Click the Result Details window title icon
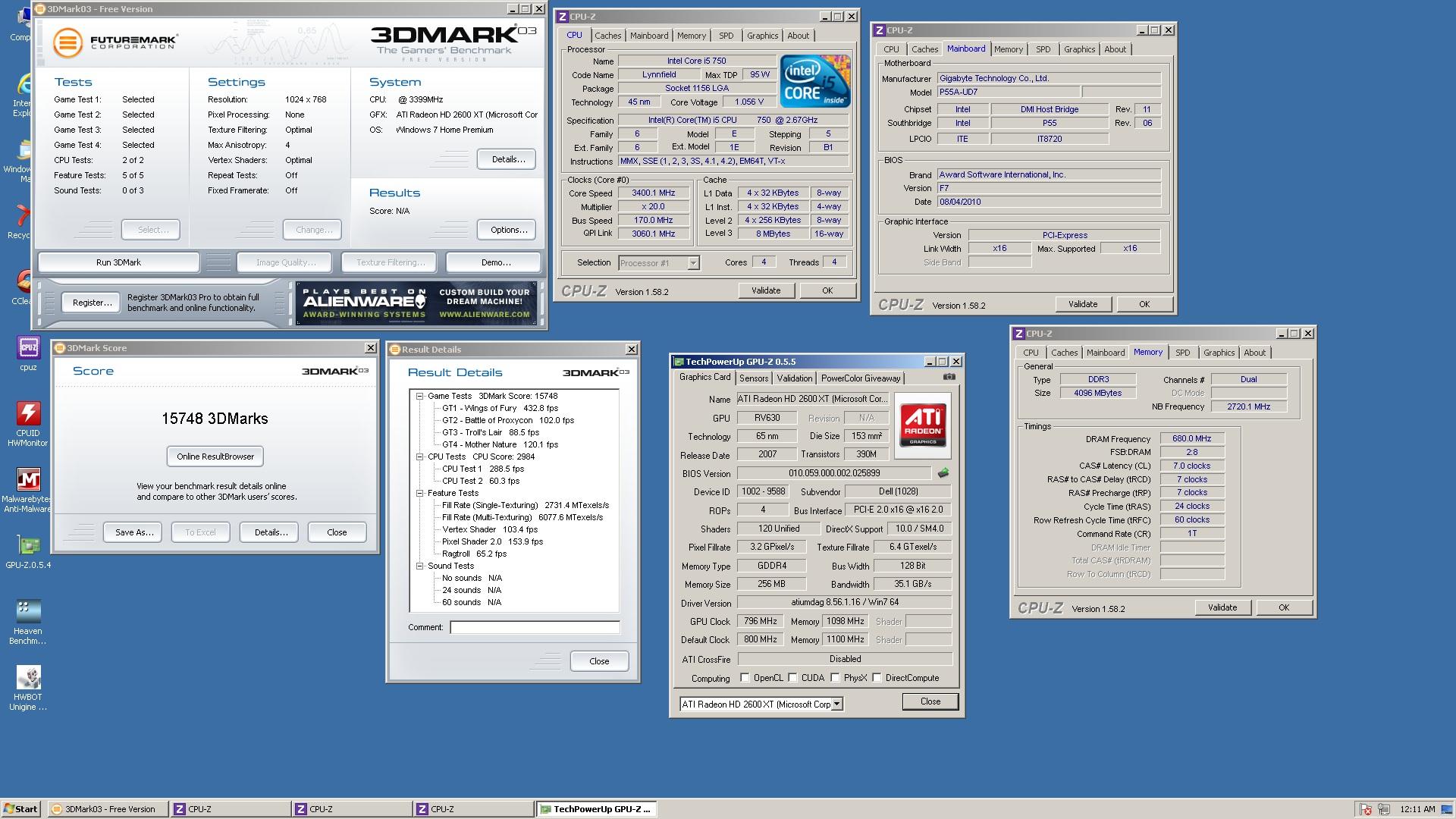This screenshot has height=819, width=1456. [394, 350]
